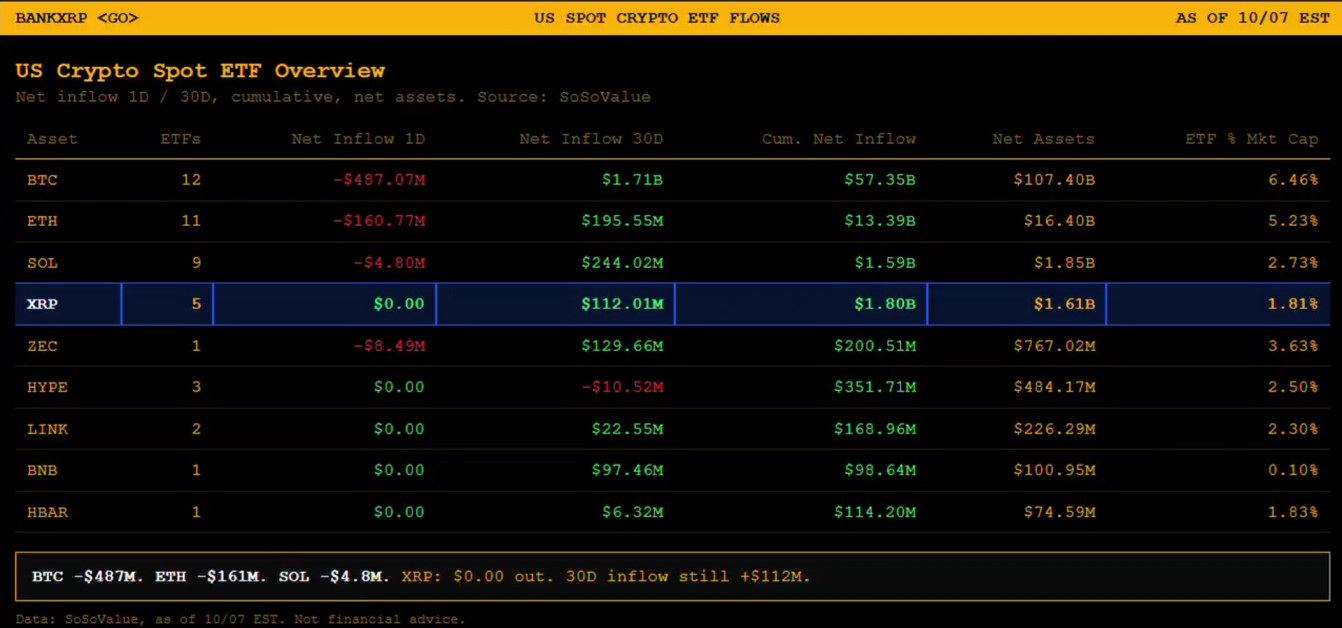Click XRP market cap share 1.81%
Screen dimensions: 1342x628
1293,304
